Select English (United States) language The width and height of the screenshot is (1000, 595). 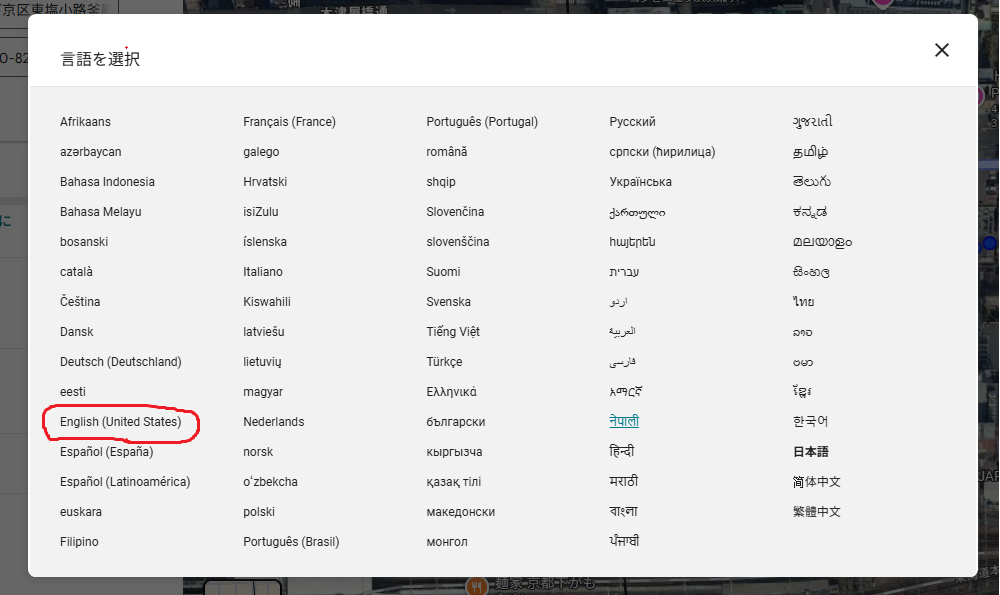coord(121,422)
